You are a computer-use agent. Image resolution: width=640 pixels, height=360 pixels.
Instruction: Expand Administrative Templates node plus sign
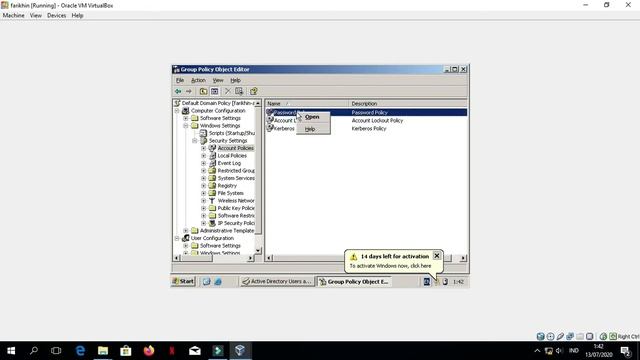coord(186,231)
